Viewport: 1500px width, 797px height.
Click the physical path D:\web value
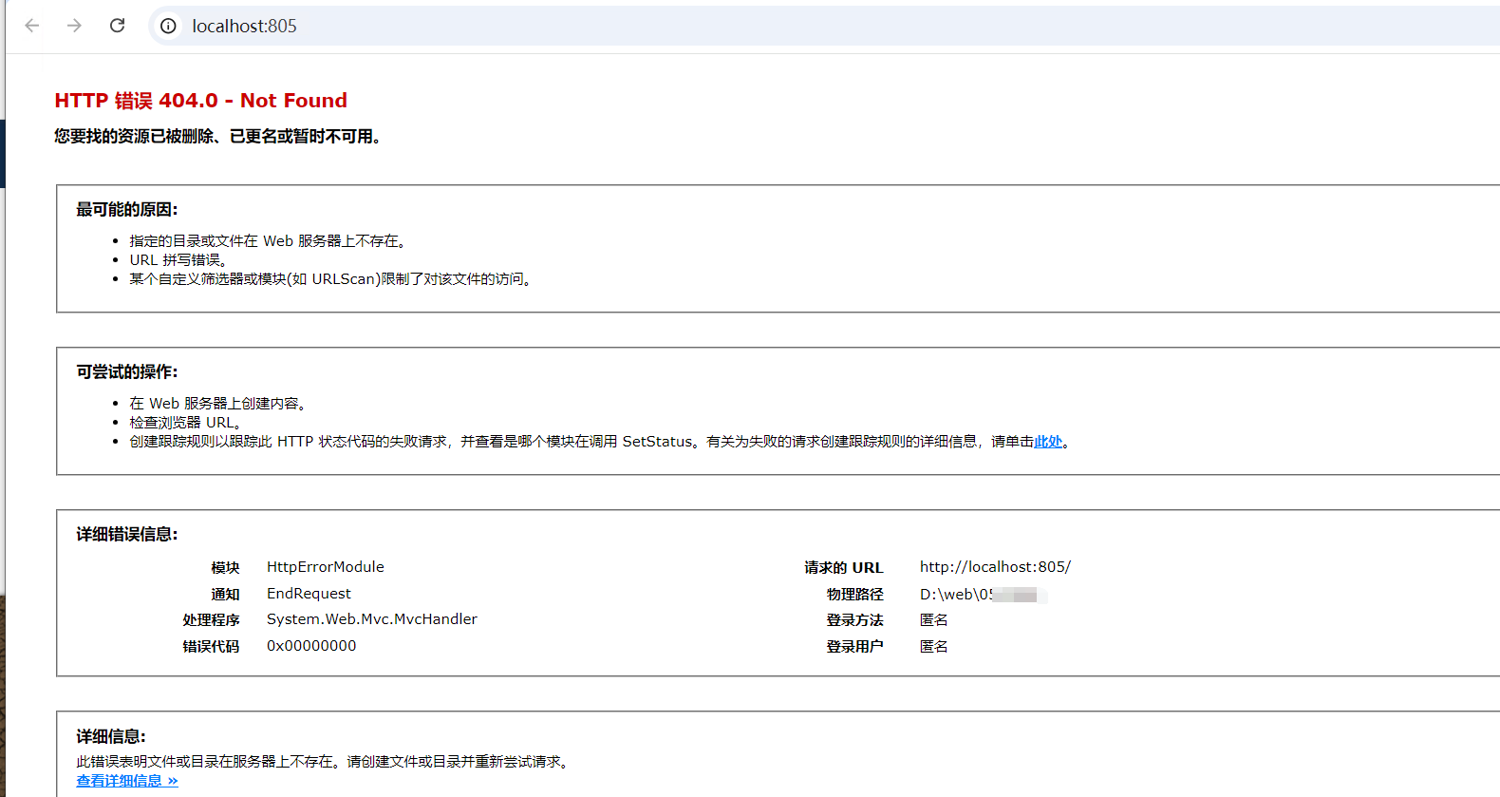[955, 595]
